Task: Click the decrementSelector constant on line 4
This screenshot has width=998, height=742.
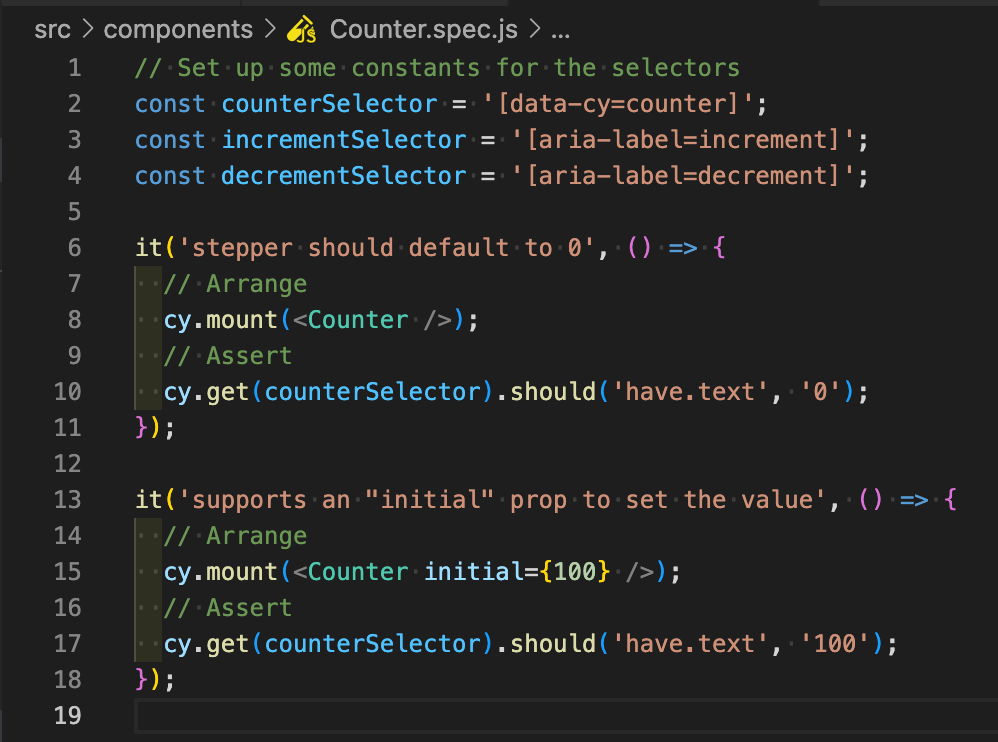Action: (x=344, y=175)
